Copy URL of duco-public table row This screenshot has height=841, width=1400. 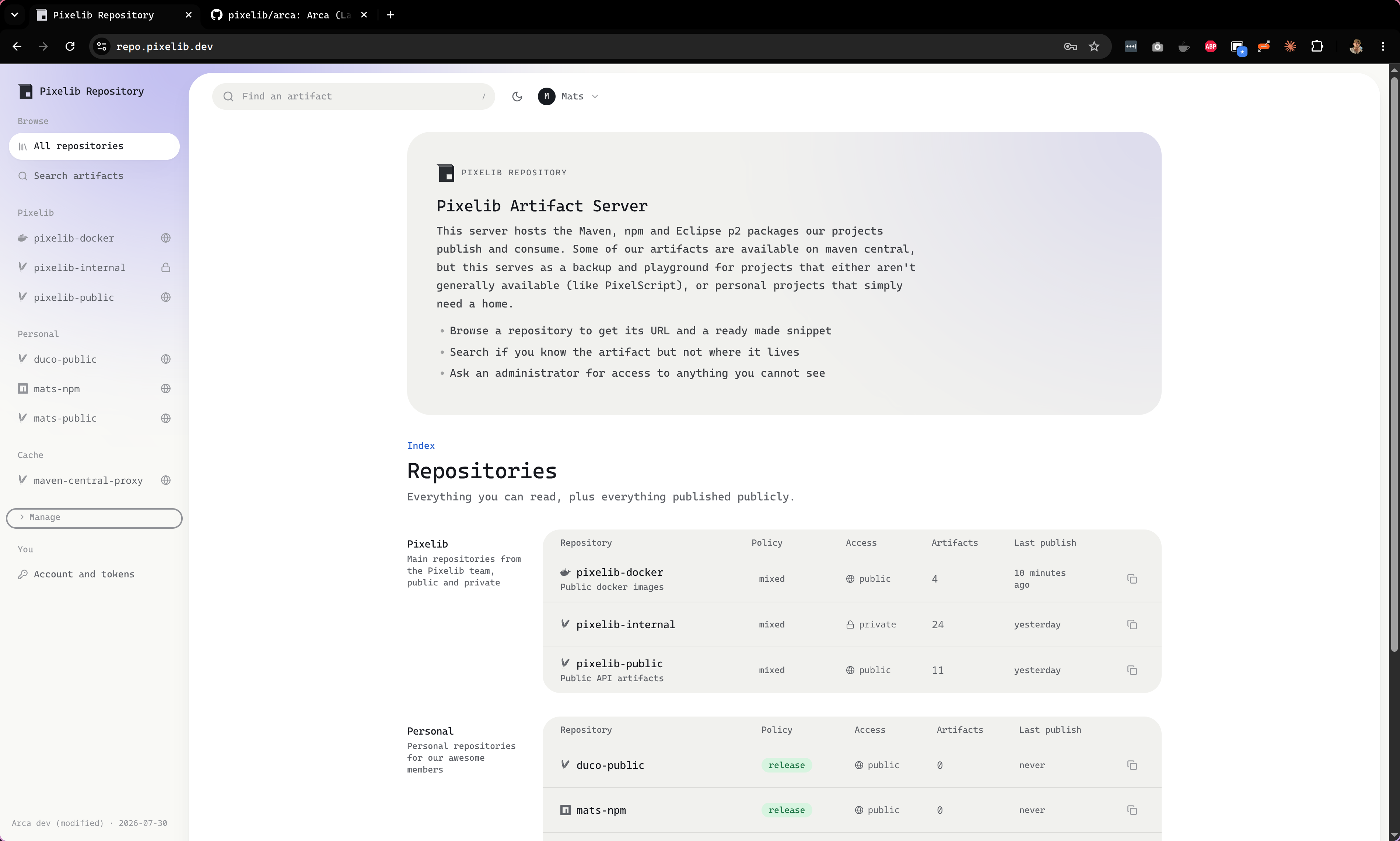(1132, 766)
